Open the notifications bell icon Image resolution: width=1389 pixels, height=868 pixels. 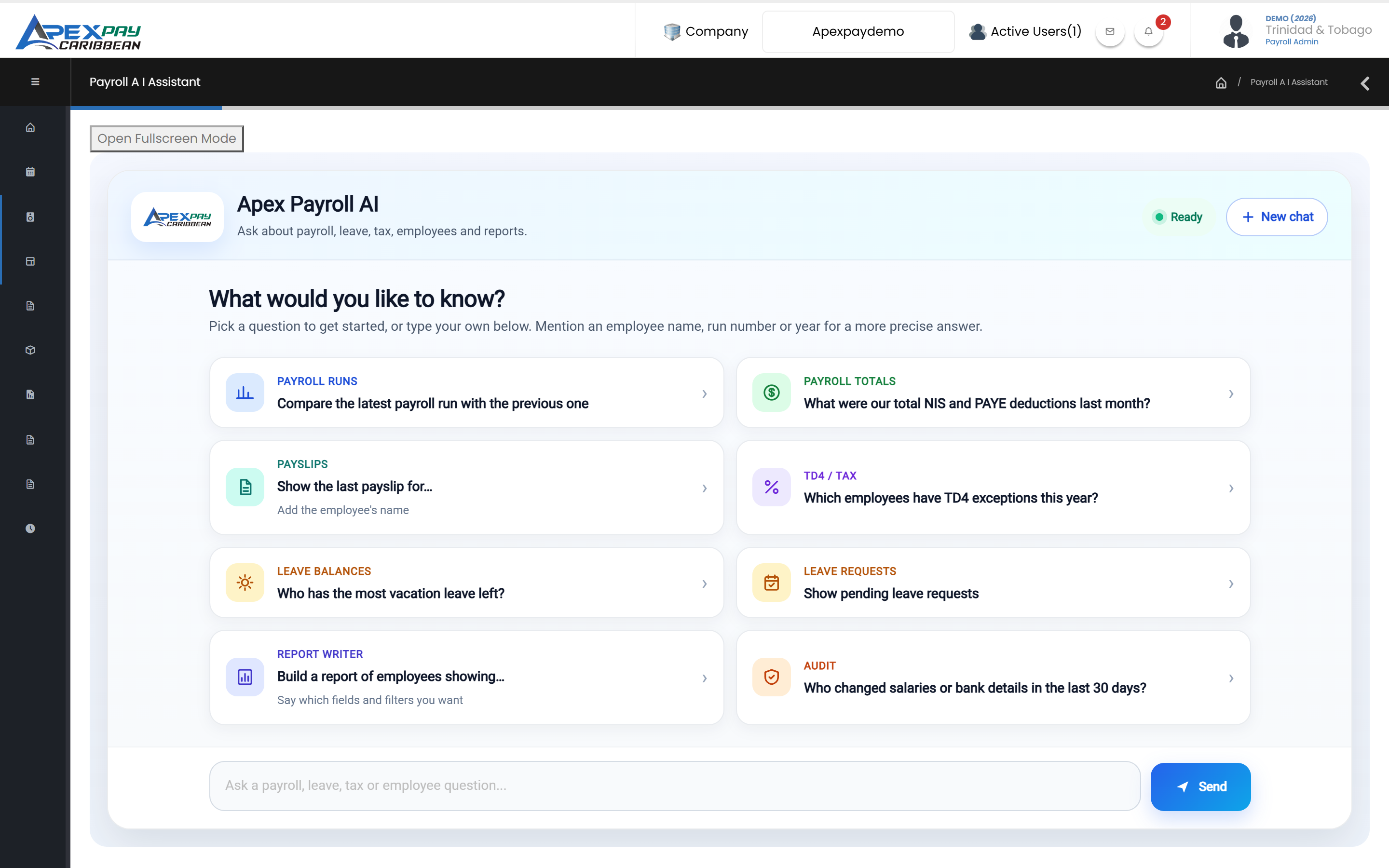(x=1148, y=31)
